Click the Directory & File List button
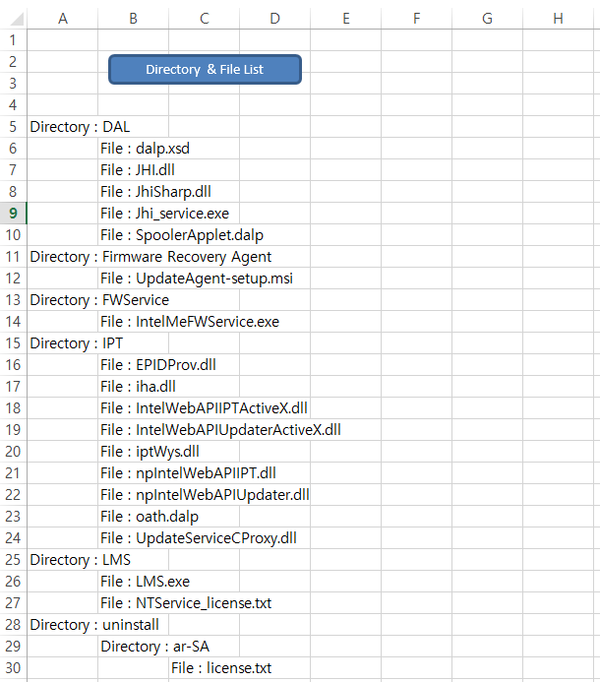Screen dimensions: 600x682 pyautogui.click(x=204, y=69)
